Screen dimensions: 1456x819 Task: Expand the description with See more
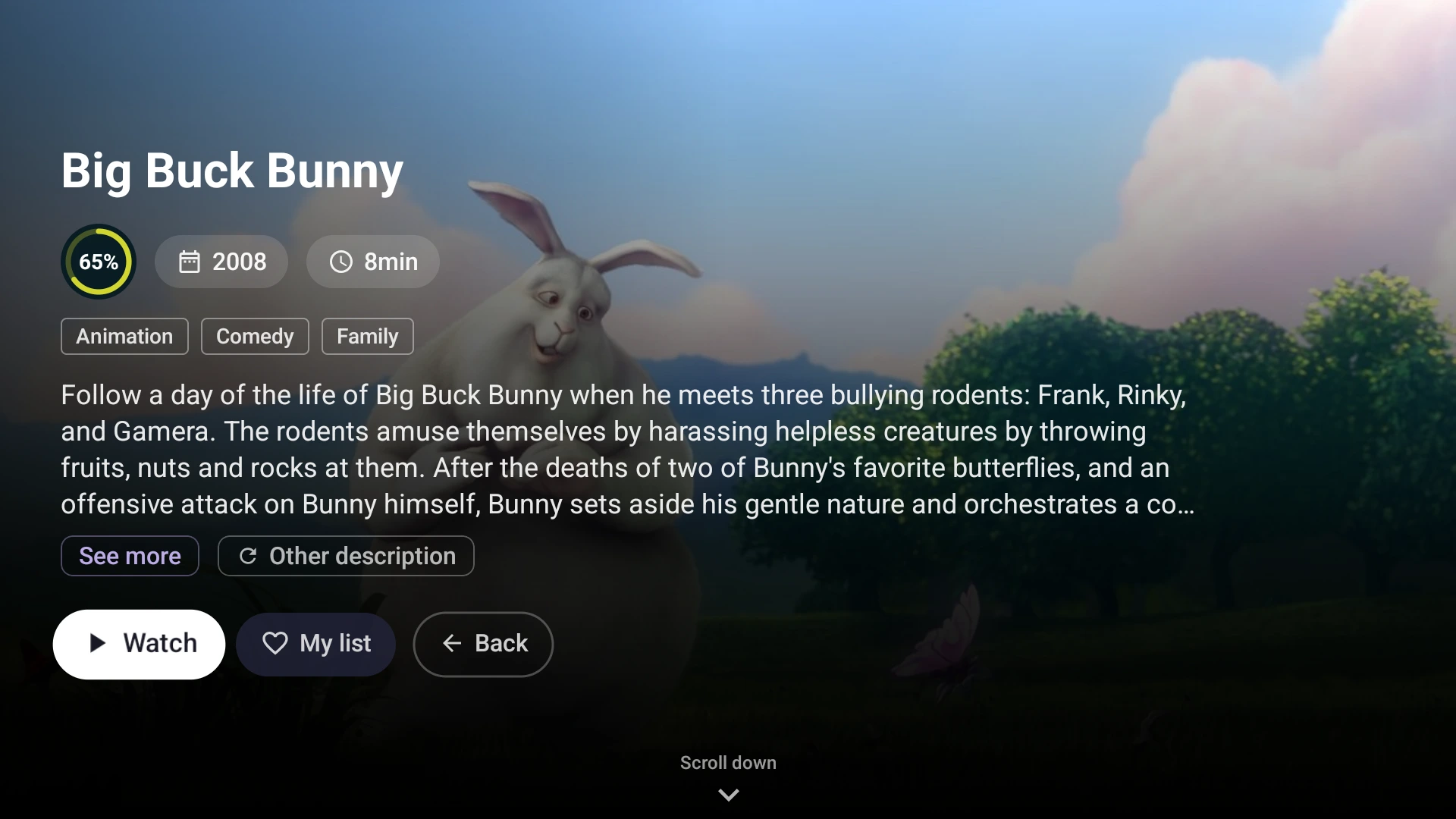[x=130, y=557]
